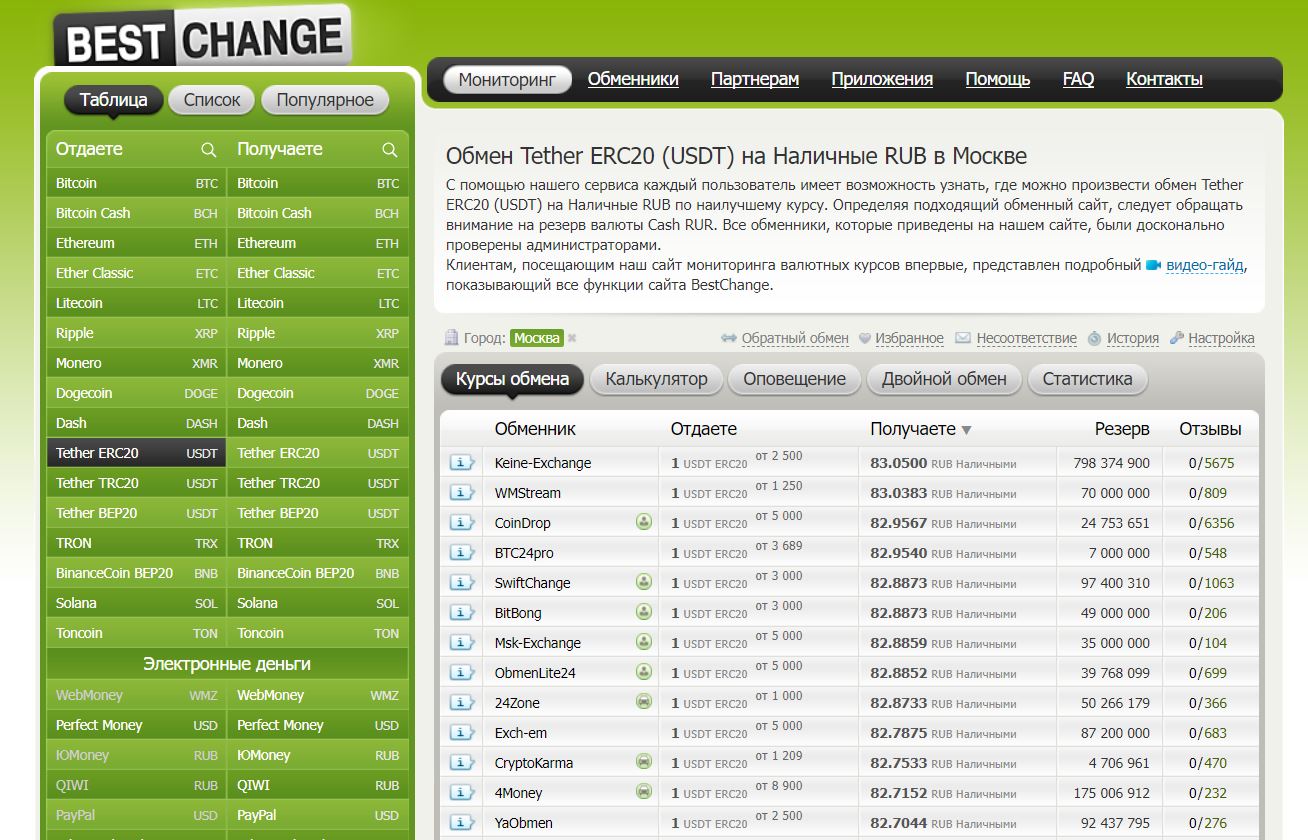Click the green user badge next to CoinDrop
Image resolution: width=1308 pixels, height=840 pixels.
coord(644,522)
